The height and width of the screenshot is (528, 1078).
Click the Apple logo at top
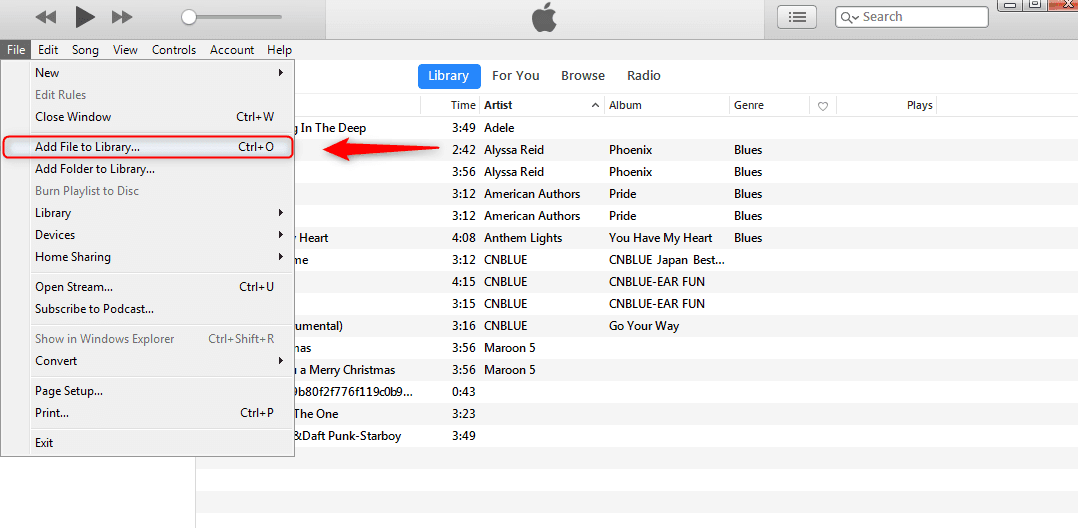tap(543, 17)
